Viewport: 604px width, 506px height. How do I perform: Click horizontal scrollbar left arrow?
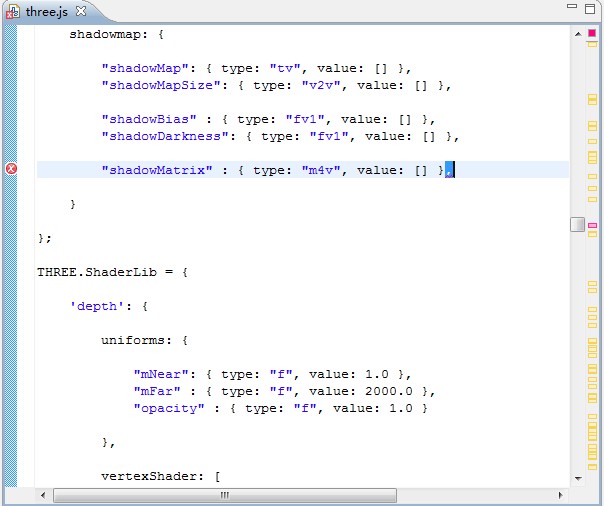pos(43,495)
